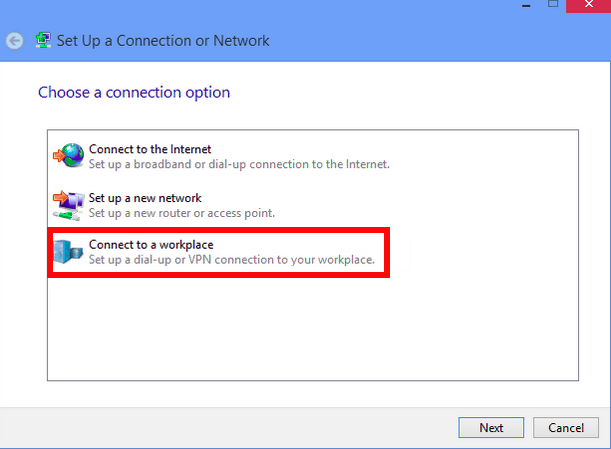
Task: Click empty space inside the options list box
Action: pyautogui.click(x=312, y=327)
